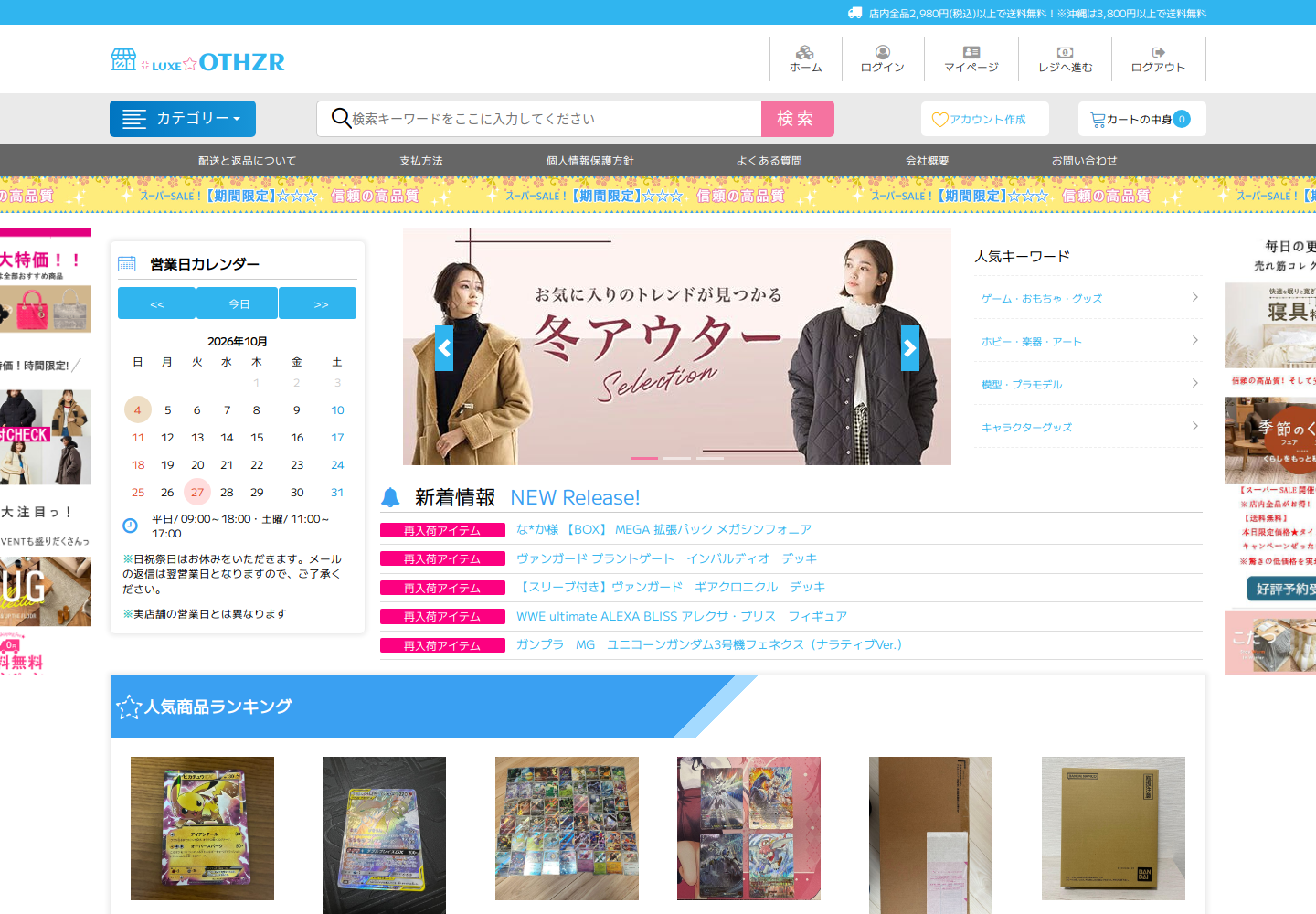1316x914 pixels.
Task: Click the bell icon by 新着情報
Action: coord(390,497)
